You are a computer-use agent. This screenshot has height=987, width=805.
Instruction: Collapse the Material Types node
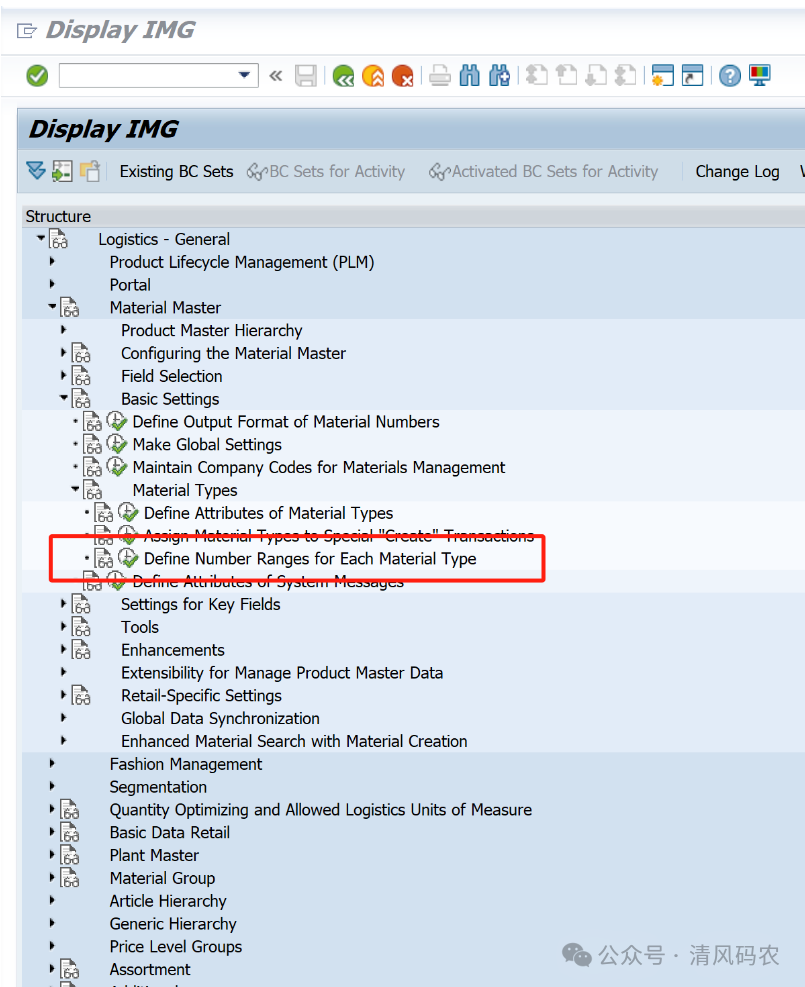click(x=74, y=490)
